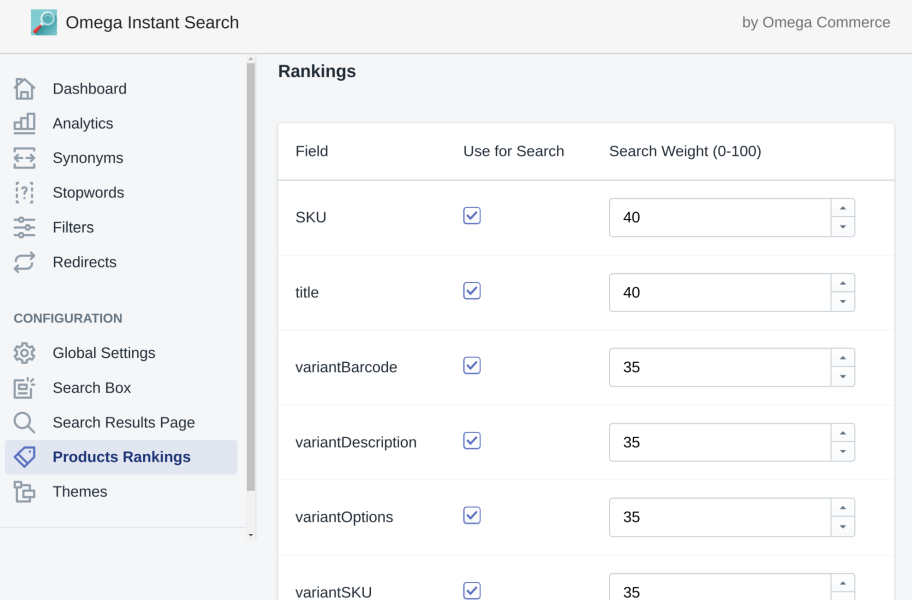This screenshot has width=912, height=600.
Task: Toggle variantSKU search checkbox
Action: tap(472, 591)
